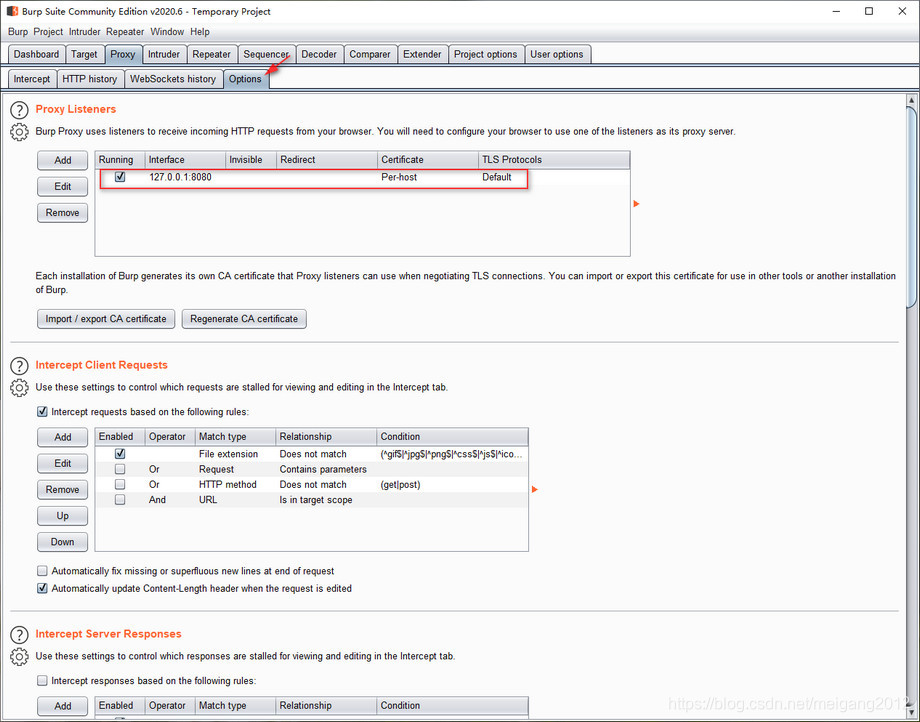Move client request rule Up
The height and width of the screenshot is (722, 920).
click(63, 516)
